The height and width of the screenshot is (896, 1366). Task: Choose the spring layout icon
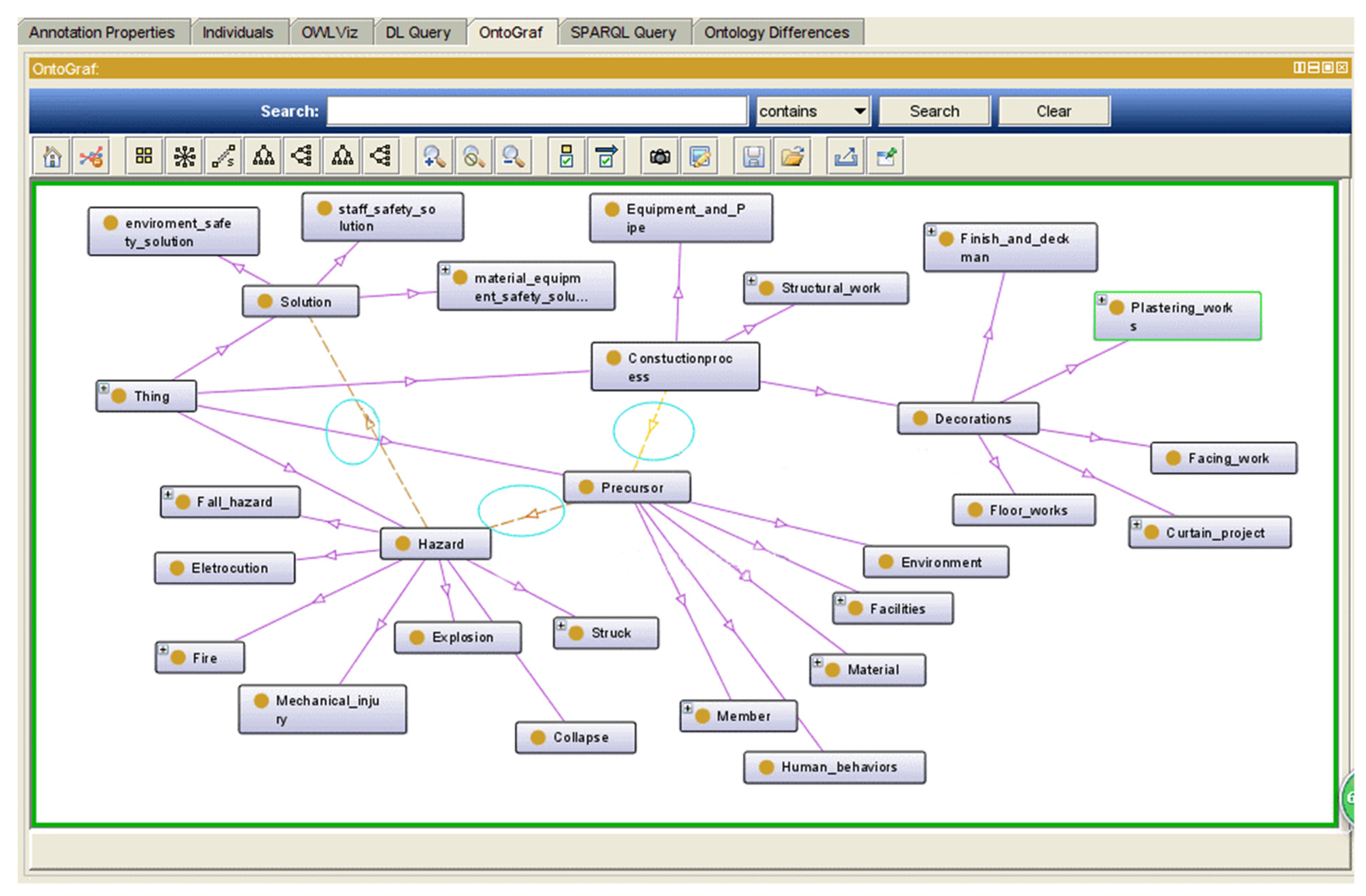pyautogui.click(x=223, y=156)
